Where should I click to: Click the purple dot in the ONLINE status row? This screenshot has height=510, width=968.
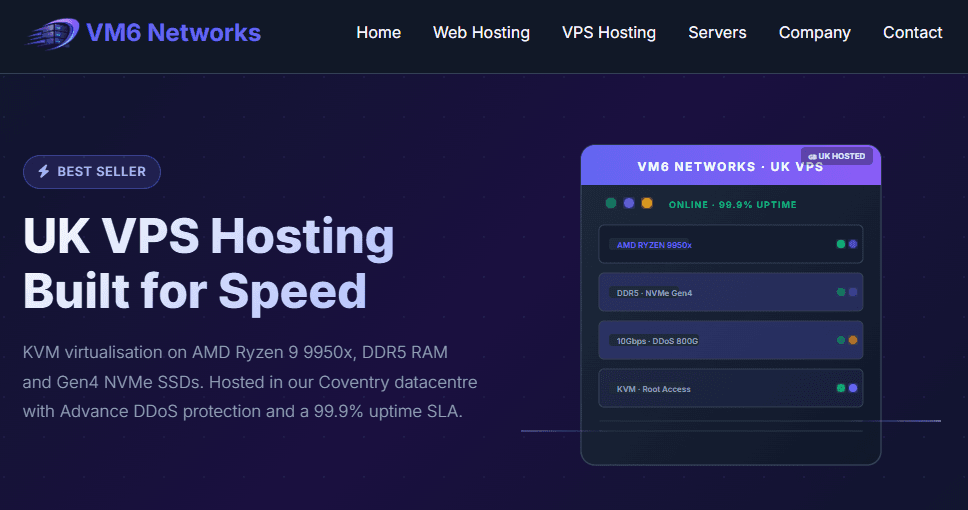pyautogui.click(x=629, y=203)
